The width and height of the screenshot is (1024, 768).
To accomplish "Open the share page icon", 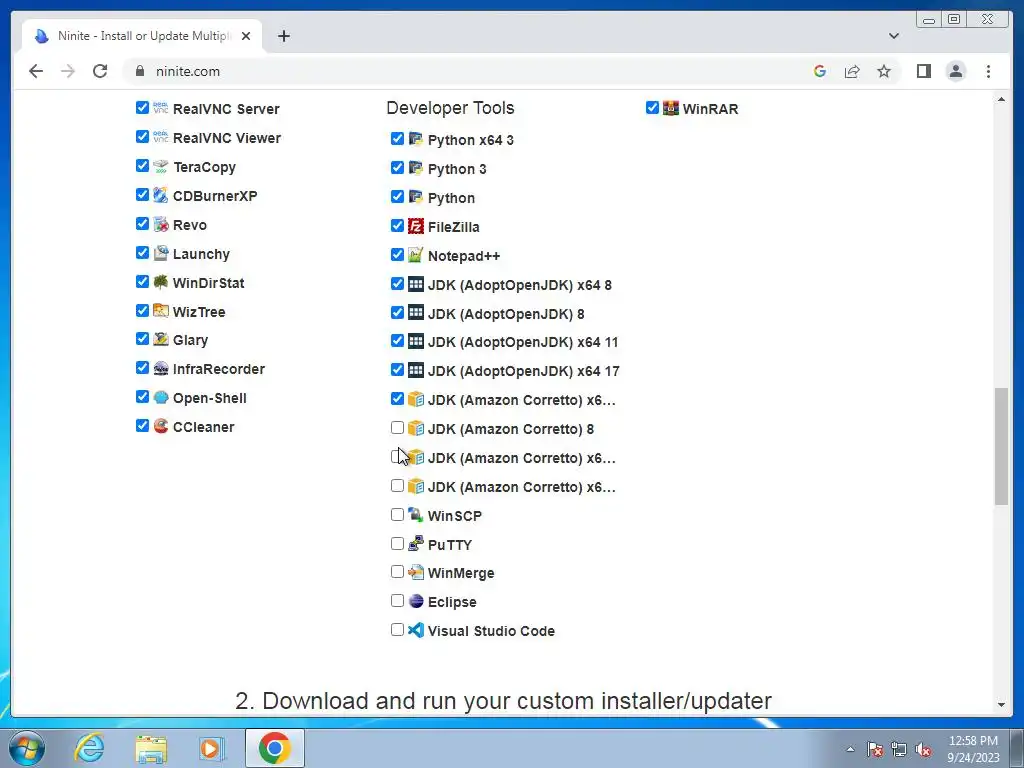I will pos(852,71).
